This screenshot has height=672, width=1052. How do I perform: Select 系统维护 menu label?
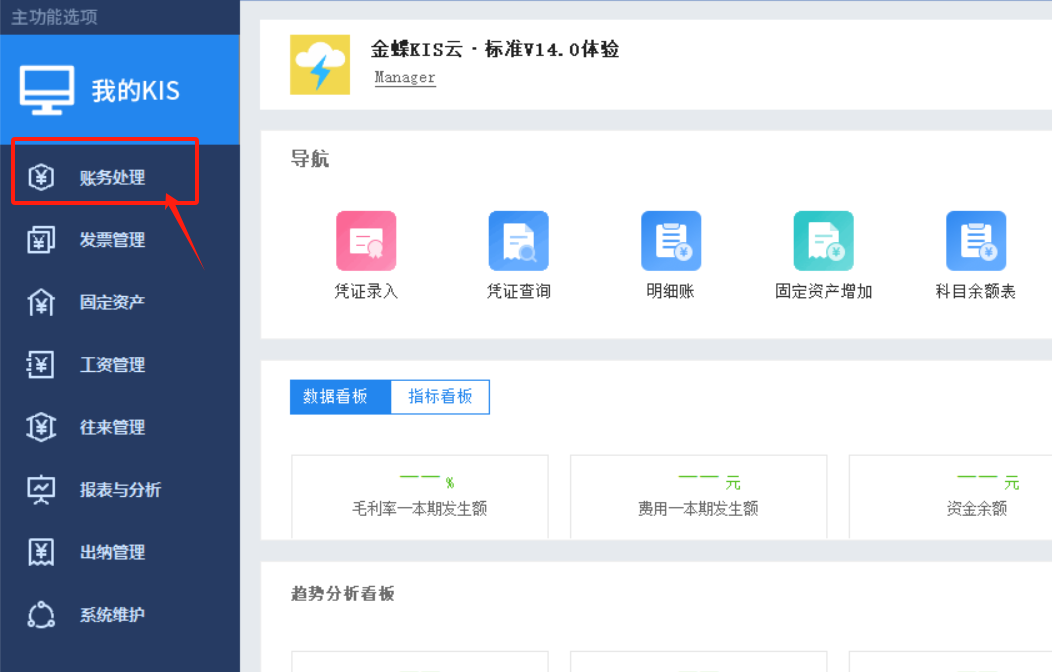pos(112,614)
